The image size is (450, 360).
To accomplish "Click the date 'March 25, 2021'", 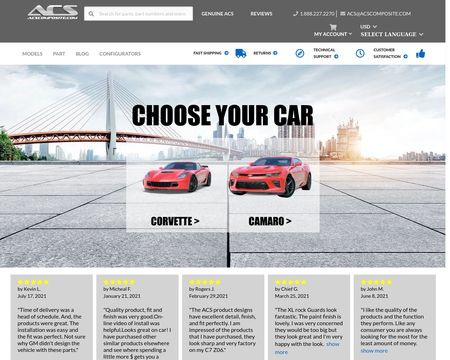I will point(292,296).
